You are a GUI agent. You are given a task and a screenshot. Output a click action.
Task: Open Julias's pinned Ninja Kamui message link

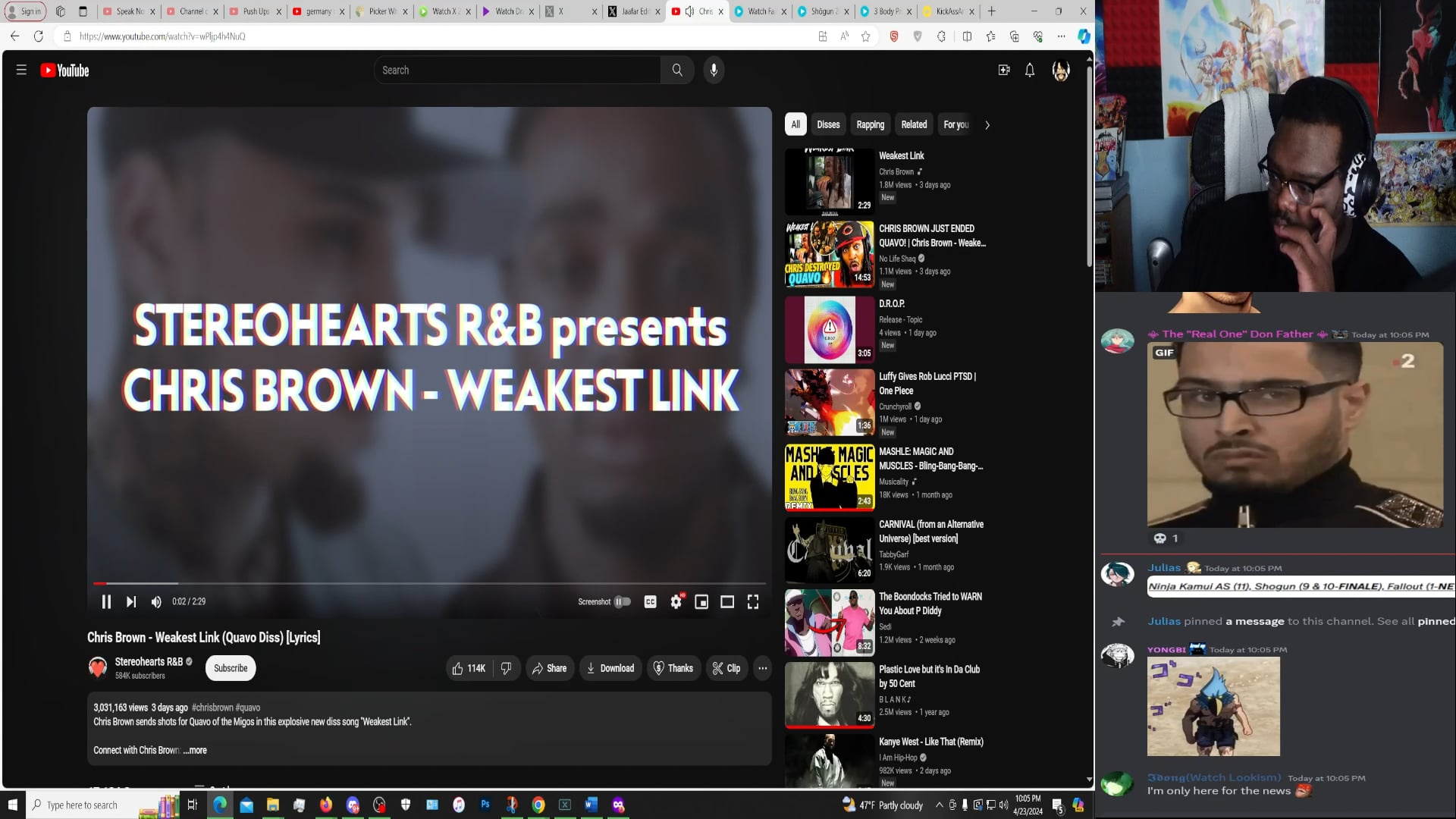click(1301, 586)
